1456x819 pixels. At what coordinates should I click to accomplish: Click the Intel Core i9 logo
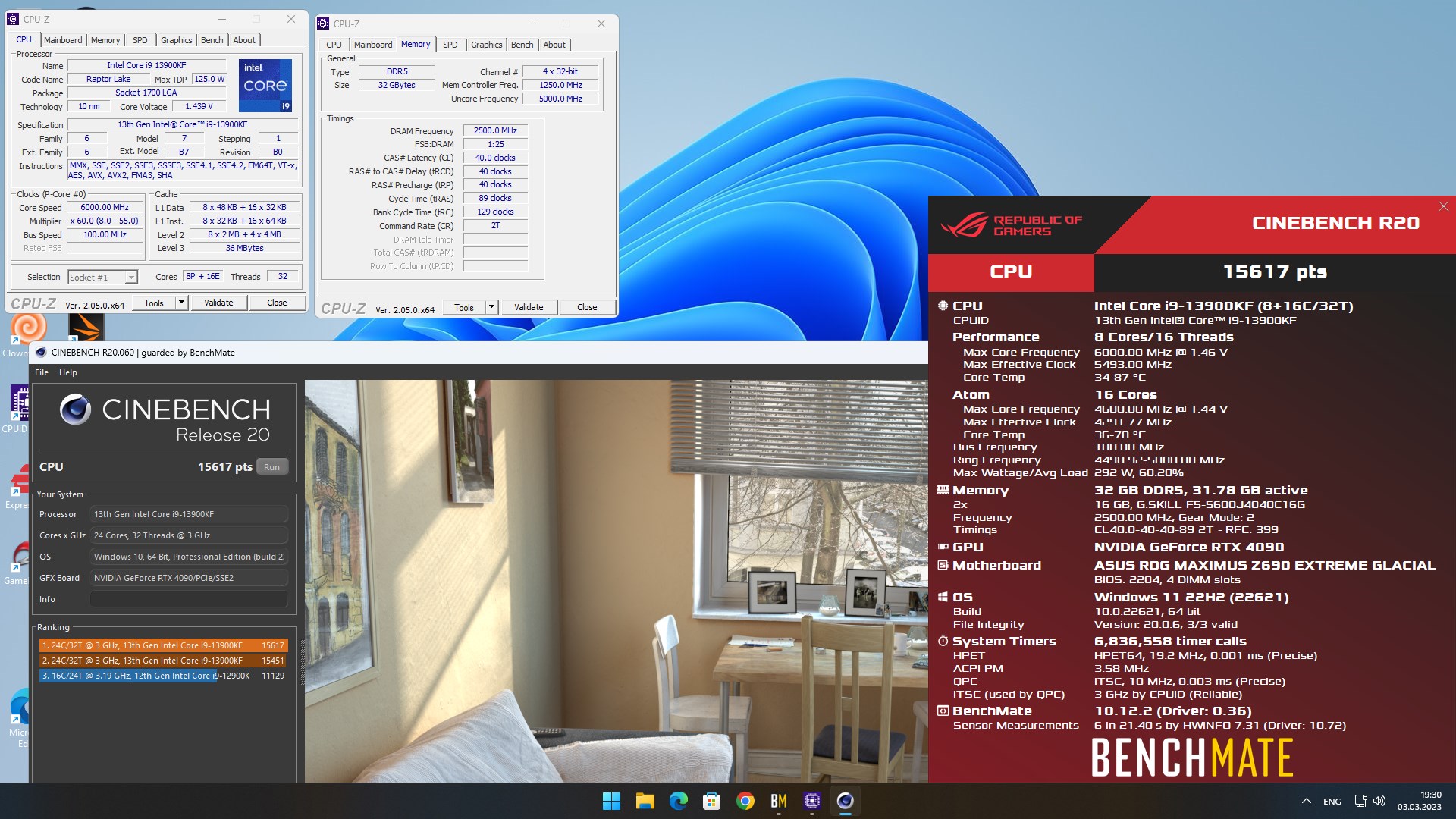[265, 86]
